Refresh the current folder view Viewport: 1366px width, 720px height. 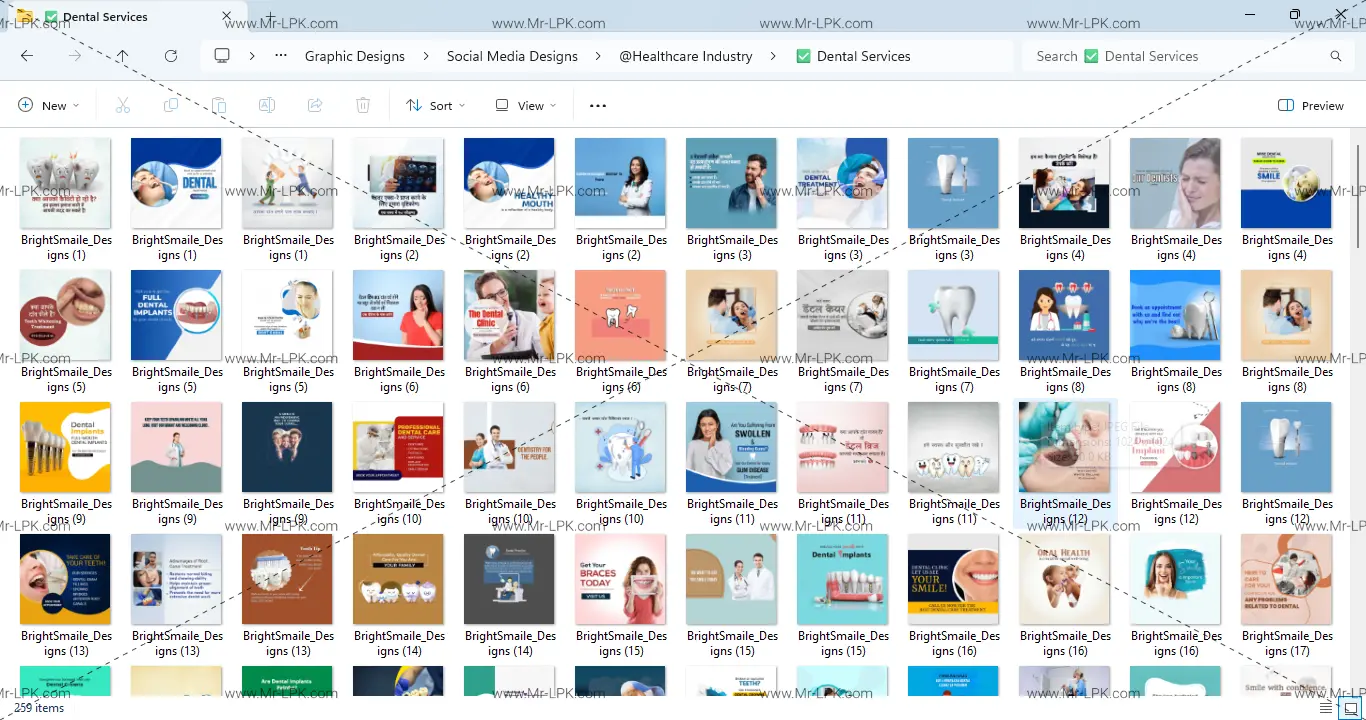pos(171,56)
